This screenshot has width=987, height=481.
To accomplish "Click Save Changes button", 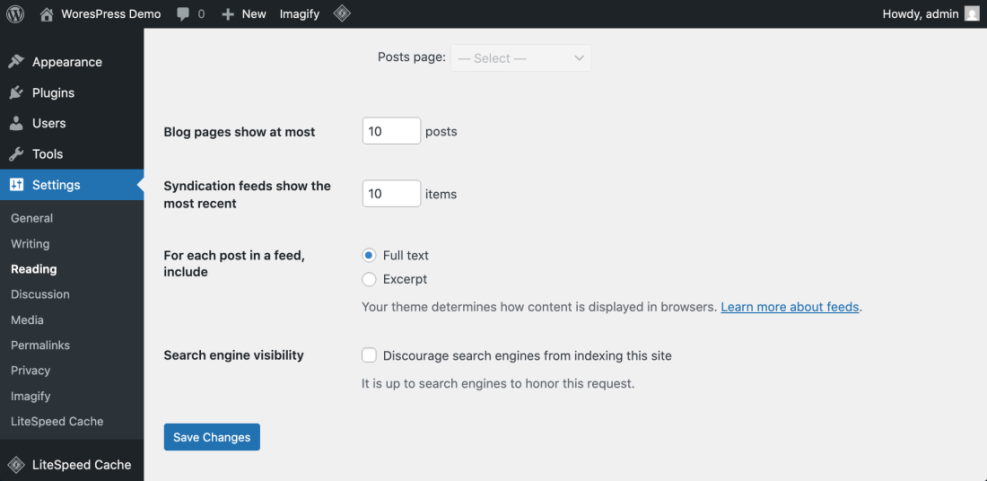I will coord(212,437).
